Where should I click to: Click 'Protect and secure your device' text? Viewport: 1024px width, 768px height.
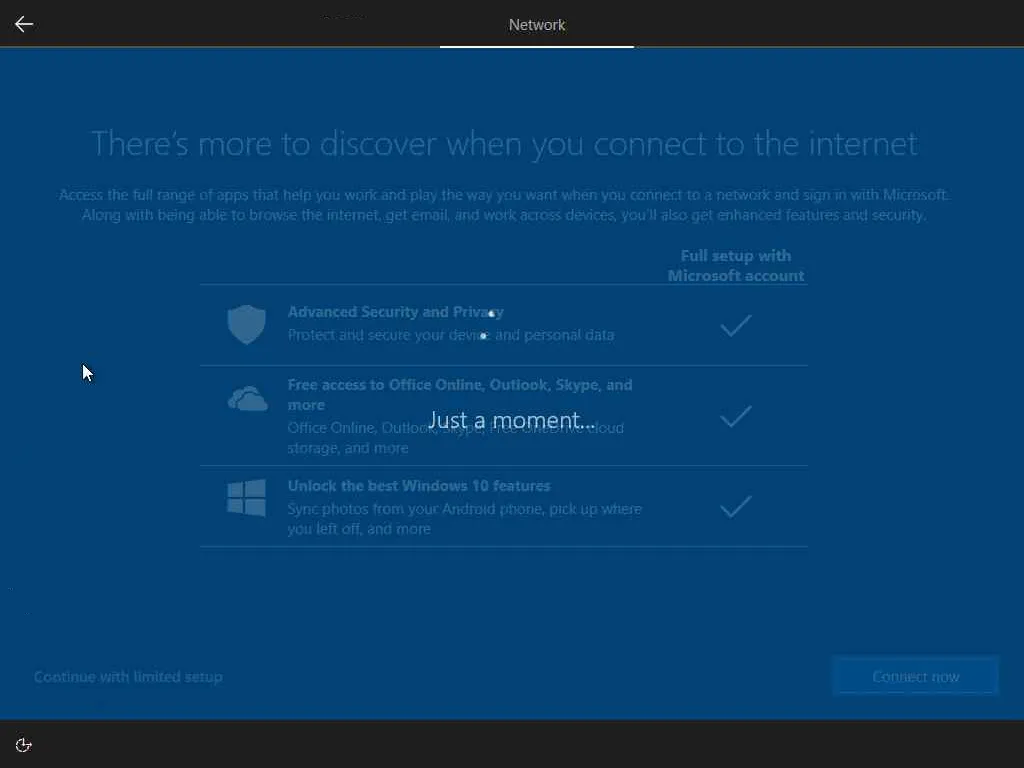[451, 335]
